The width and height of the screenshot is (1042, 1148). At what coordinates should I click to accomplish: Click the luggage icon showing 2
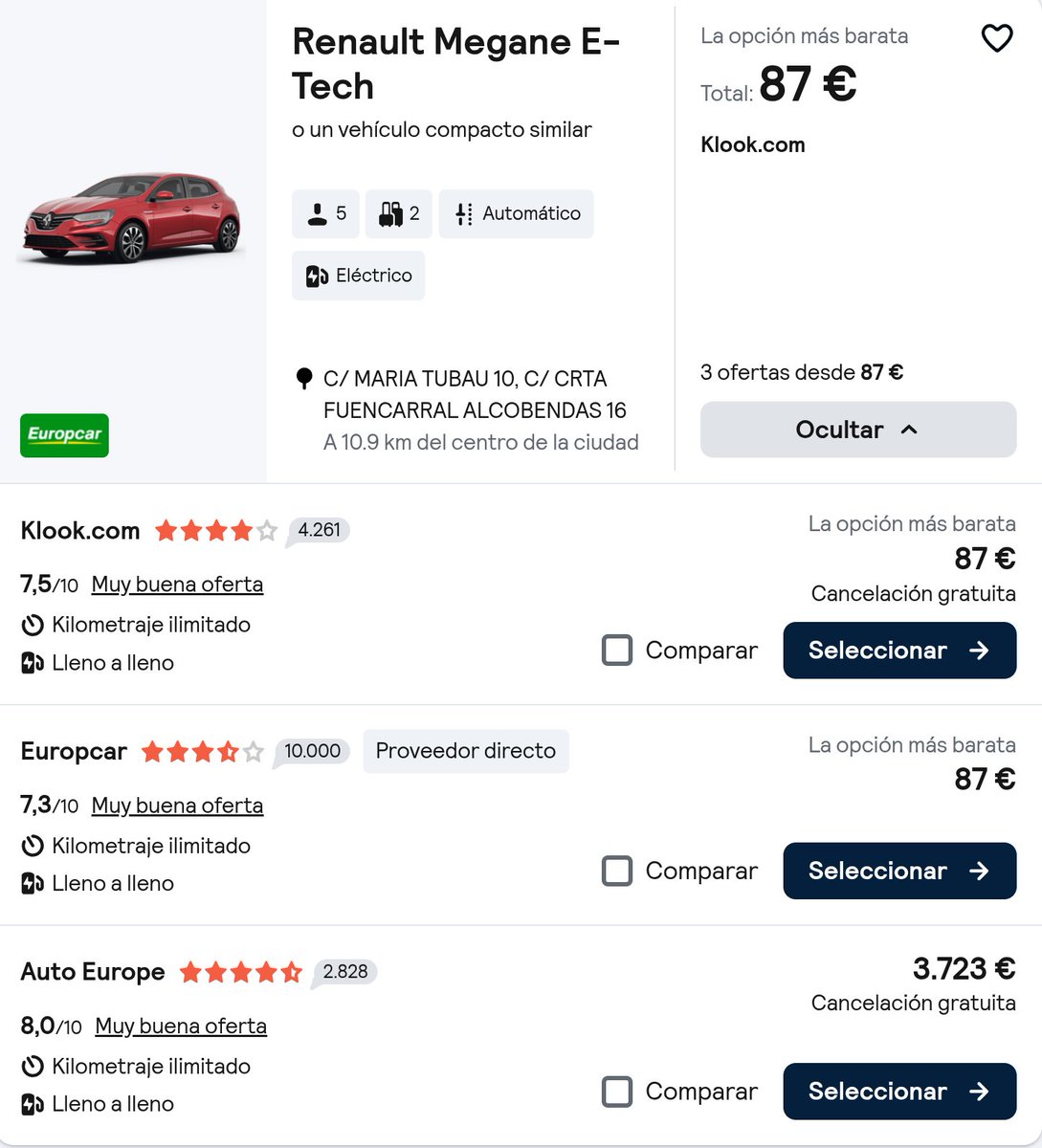click(x=390, y=213)
